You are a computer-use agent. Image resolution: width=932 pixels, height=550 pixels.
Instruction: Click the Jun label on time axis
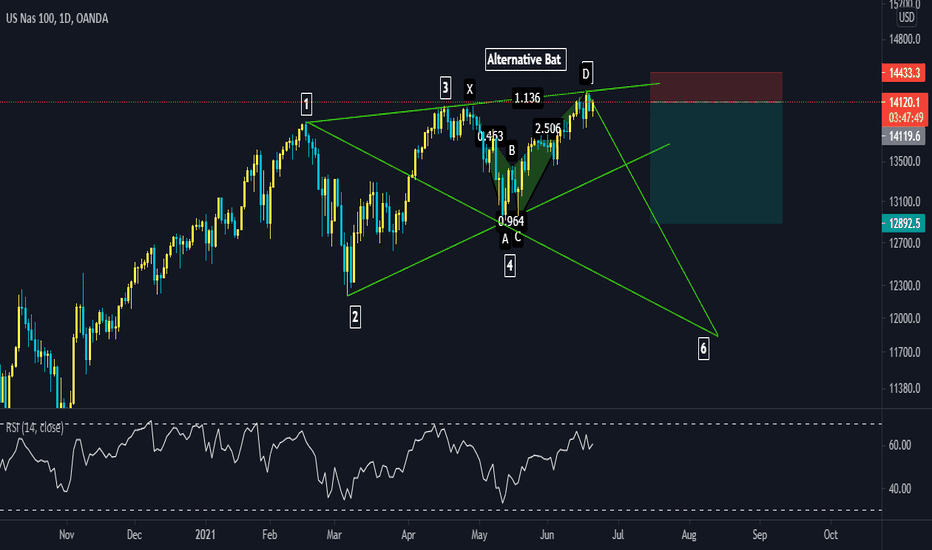pos(547,535)
